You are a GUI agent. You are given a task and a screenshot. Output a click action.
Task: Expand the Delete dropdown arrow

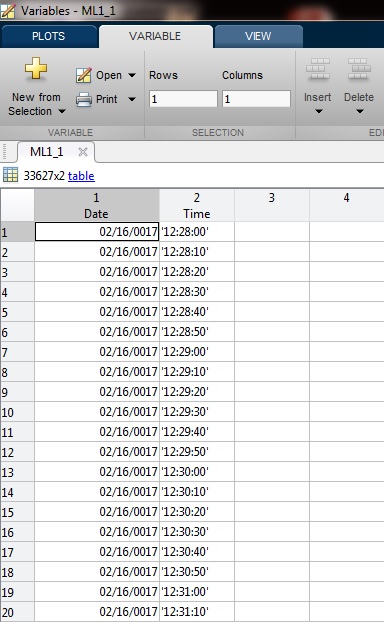(359, 111)
